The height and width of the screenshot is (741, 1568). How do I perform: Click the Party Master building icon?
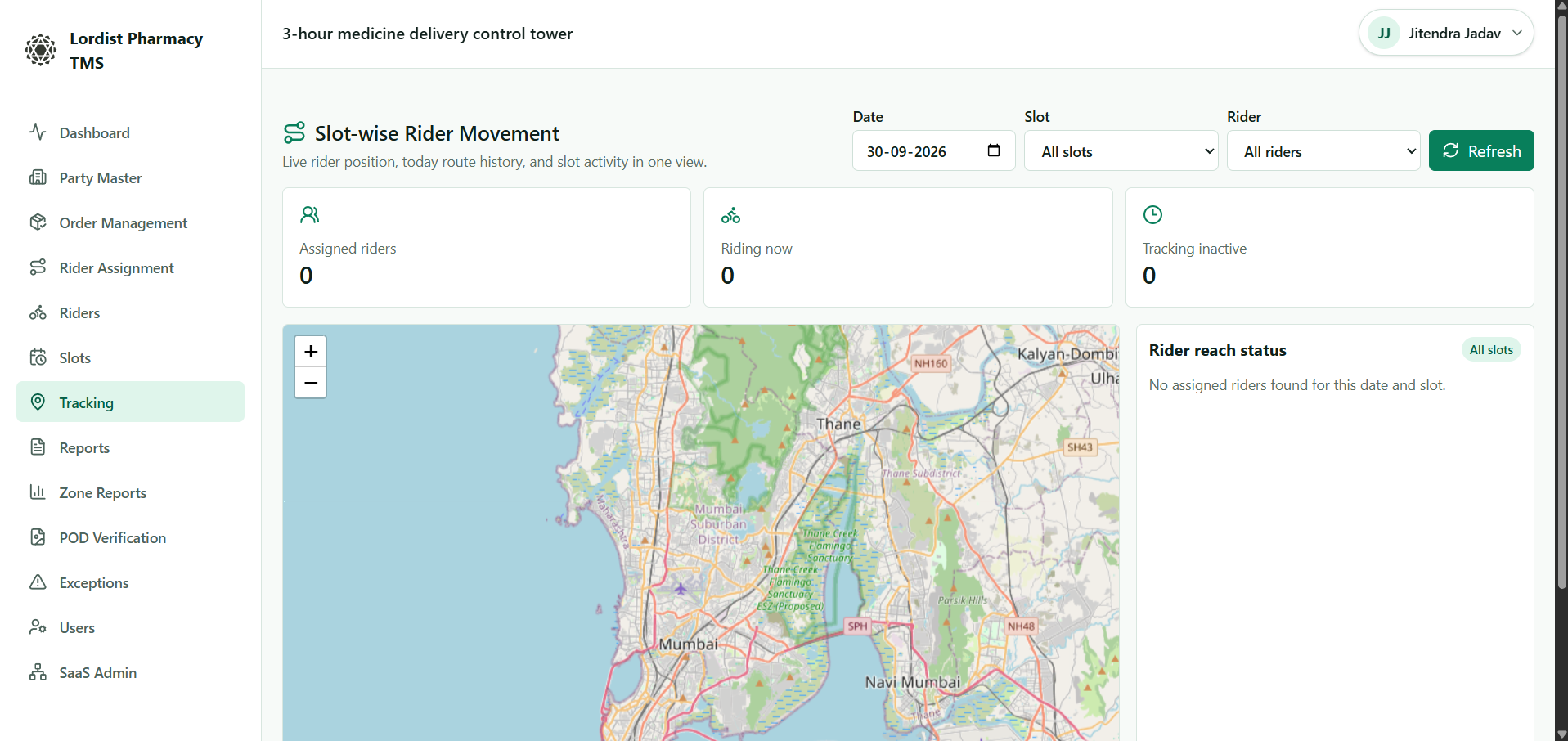(38, 177)
